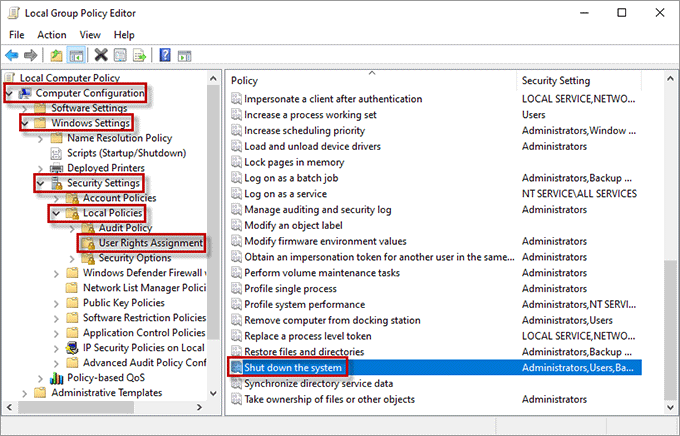Click the Policy-based QoS chart icon
The width and height of the screenshot is (680, 436).
[56, 378]
